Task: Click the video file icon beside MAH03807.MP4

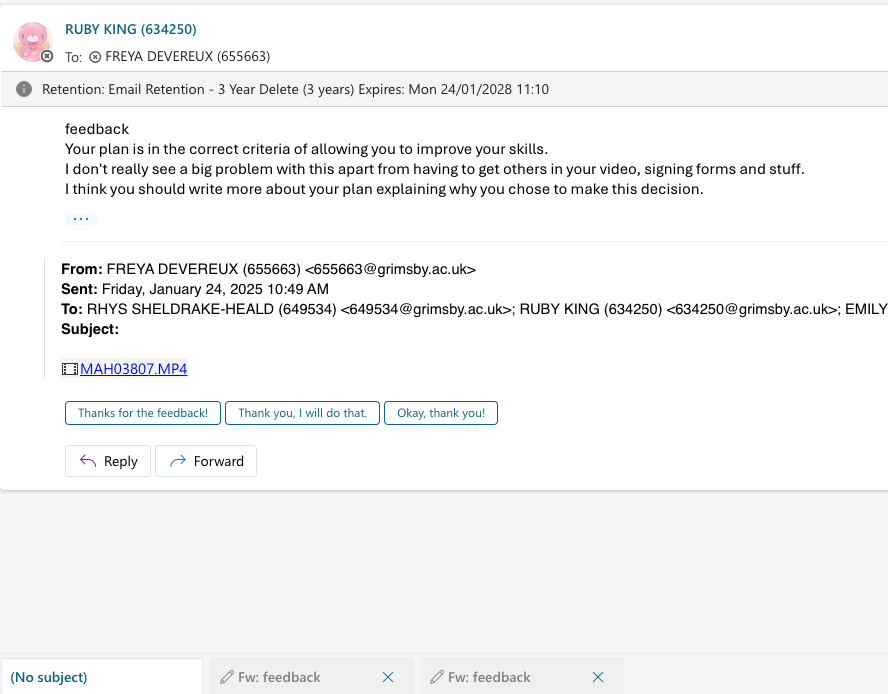Action: click(70, 369)
